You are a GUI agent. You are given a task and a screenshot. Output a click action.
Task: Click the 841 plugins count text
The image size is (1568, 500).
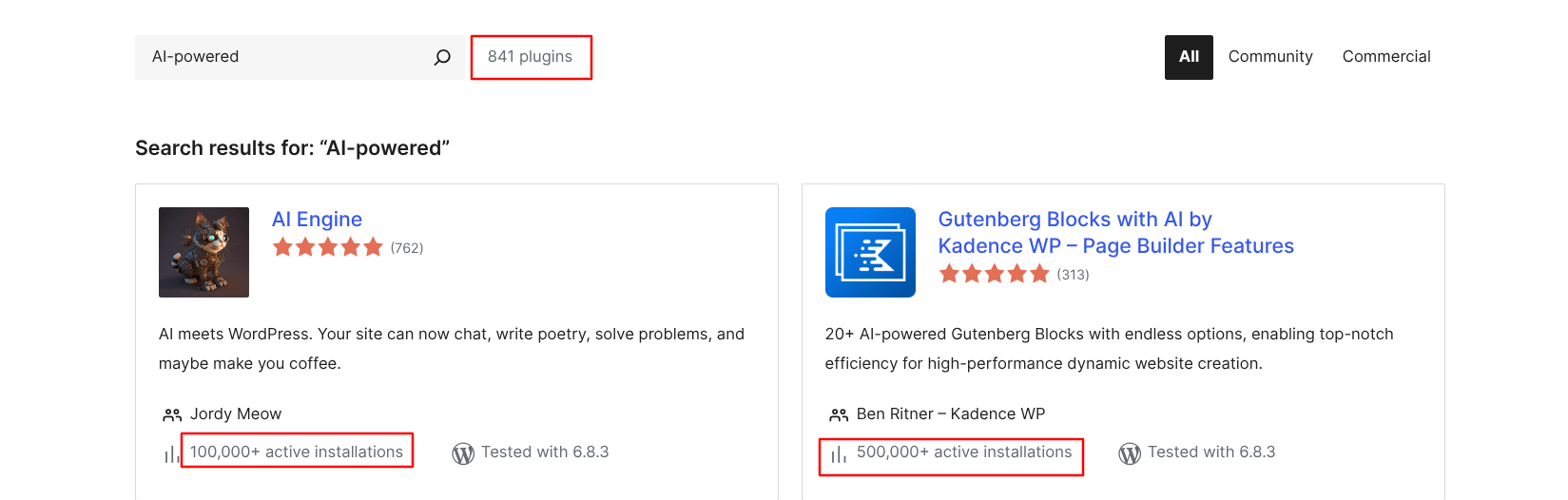(x=530, y=57)
